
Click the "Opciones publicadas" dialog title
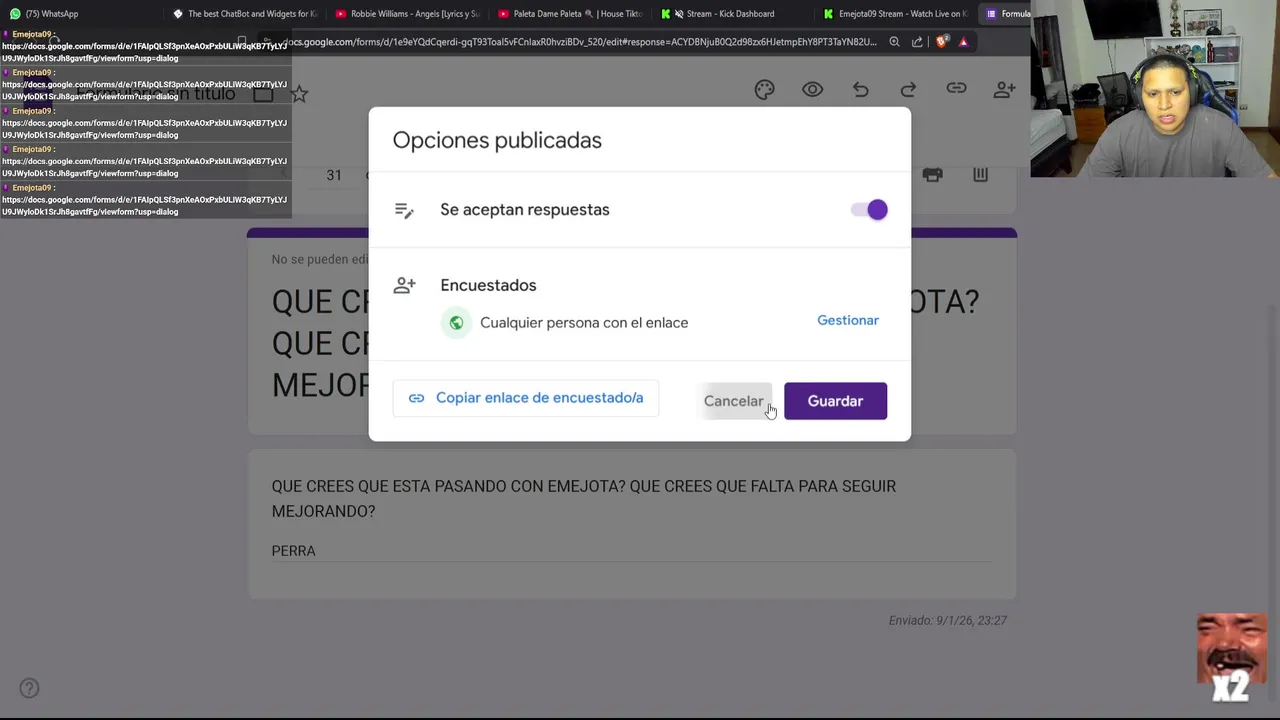tap(497, 141)
